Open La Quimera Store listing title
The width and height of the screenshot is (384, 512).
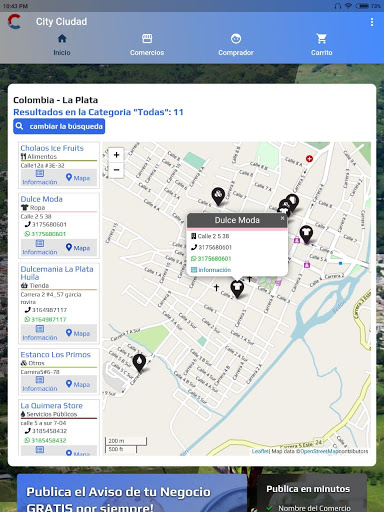click(x=52, y=406)
